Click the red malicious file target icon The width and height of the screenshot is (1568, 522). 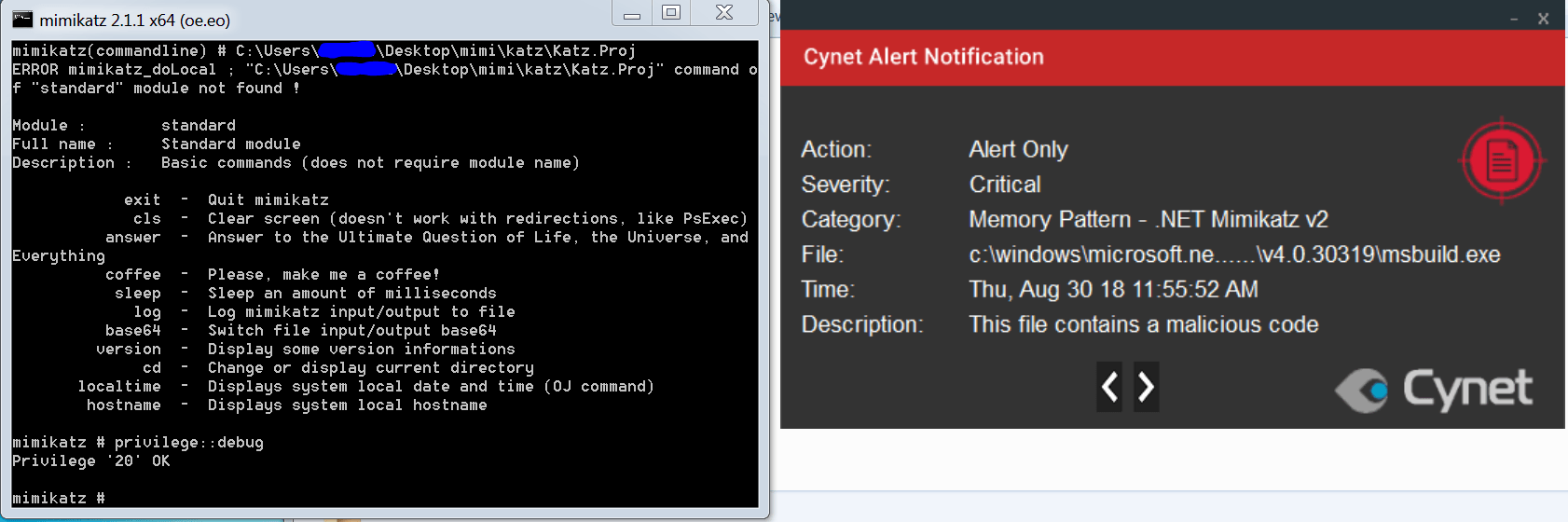coord(1501,160)
